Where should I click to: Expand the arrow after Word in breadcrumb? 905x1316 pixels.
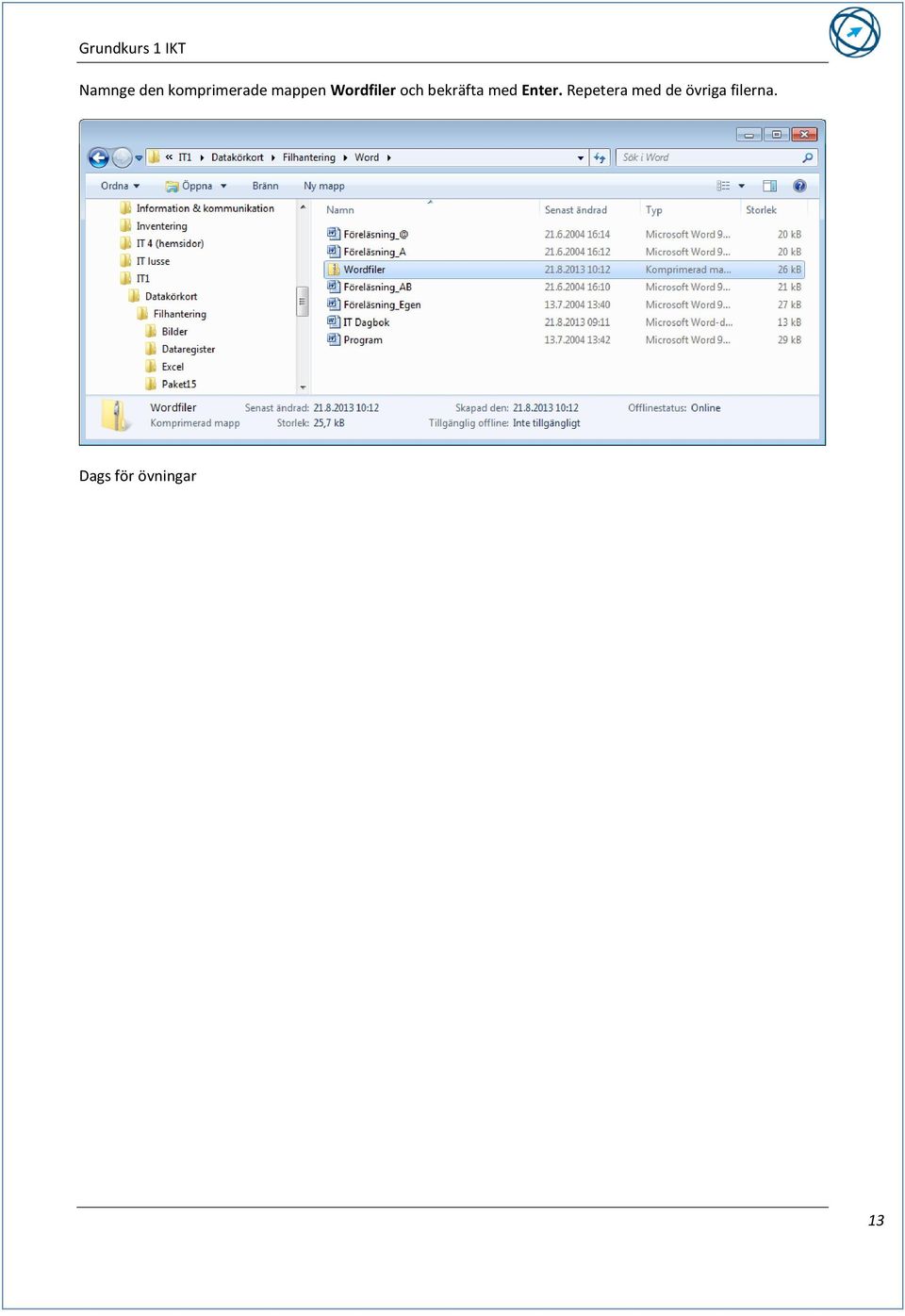click(x=388, y=157)
